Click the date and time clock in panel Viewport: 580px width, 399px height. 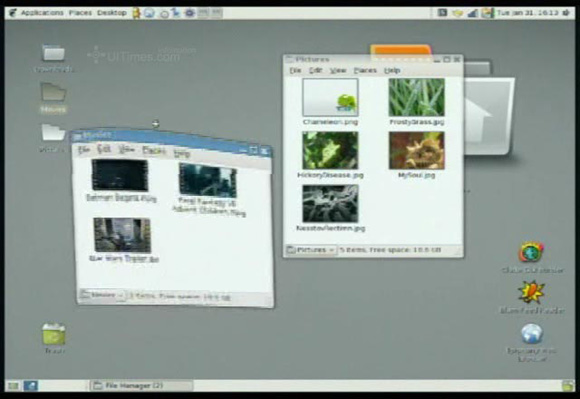(x=527, y=13)
